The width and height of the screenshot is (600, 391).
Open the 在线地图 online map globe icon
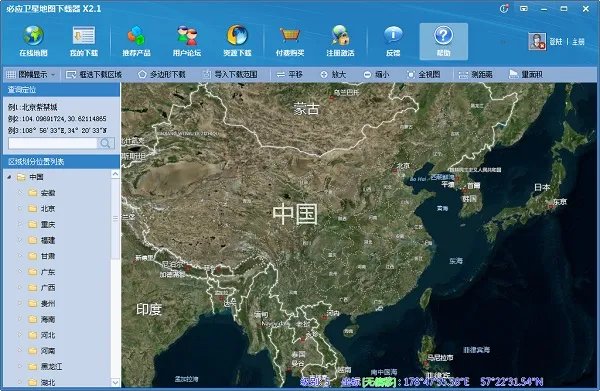tap(33, 36)
